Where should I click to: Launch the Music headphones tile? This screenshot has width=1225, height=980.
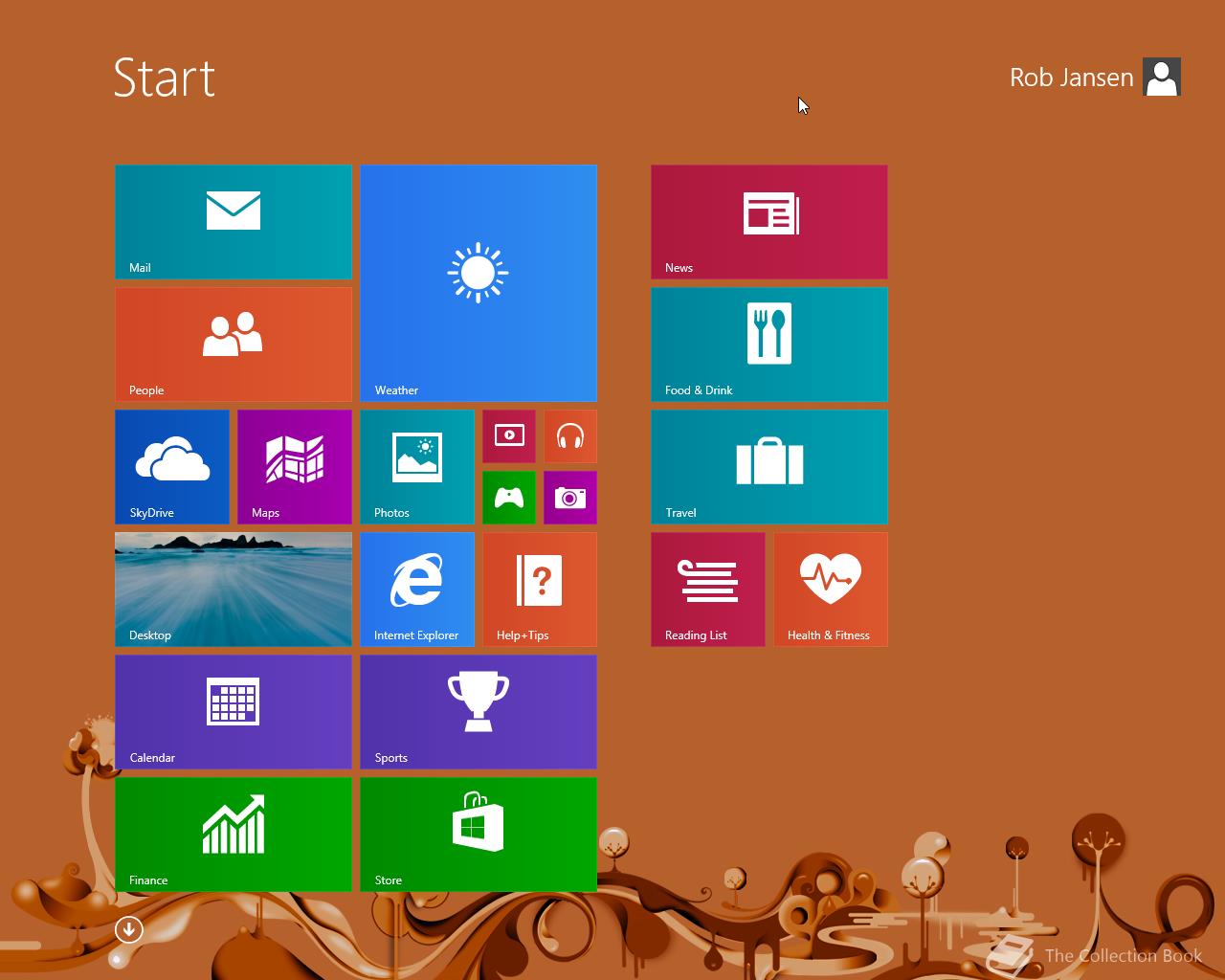click(x=570, y=436)
